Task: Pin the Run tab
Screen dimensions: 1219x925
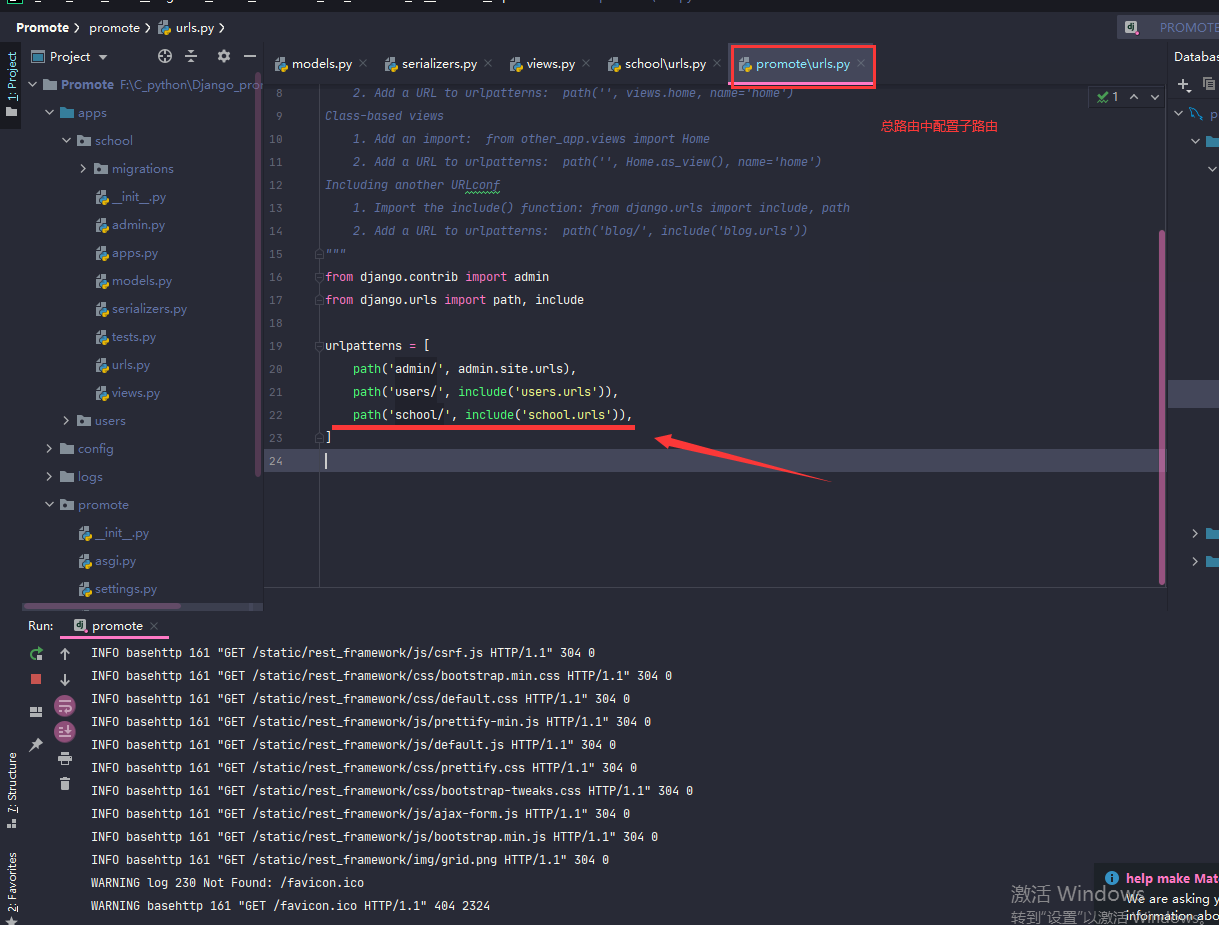Action: pyautogui.click(x=36, y=745)
